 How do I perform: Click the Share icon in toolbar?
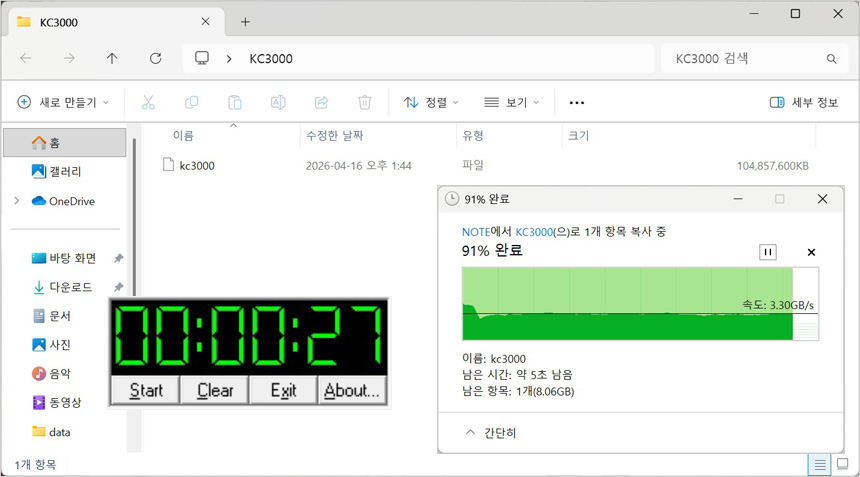321,102
